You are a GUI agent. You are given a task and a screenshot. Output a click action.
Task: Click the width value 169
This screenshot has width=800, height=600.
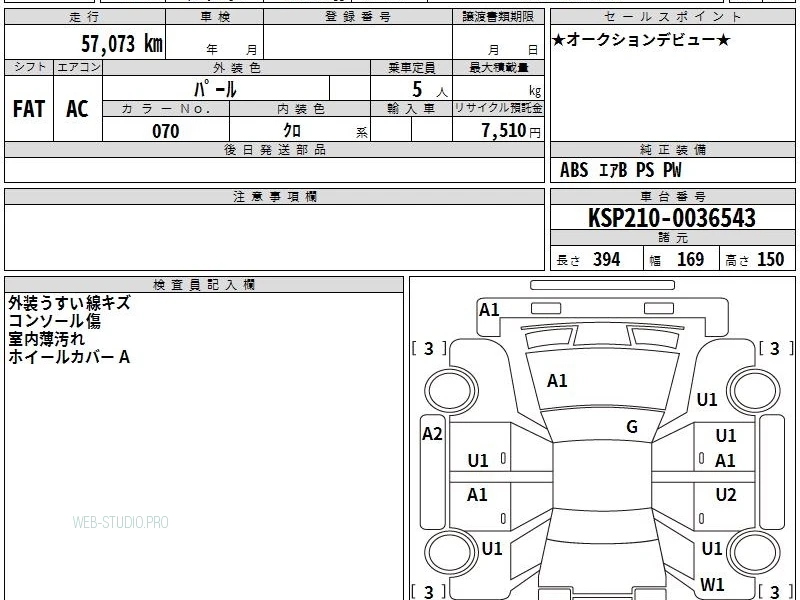pos(690,259)
